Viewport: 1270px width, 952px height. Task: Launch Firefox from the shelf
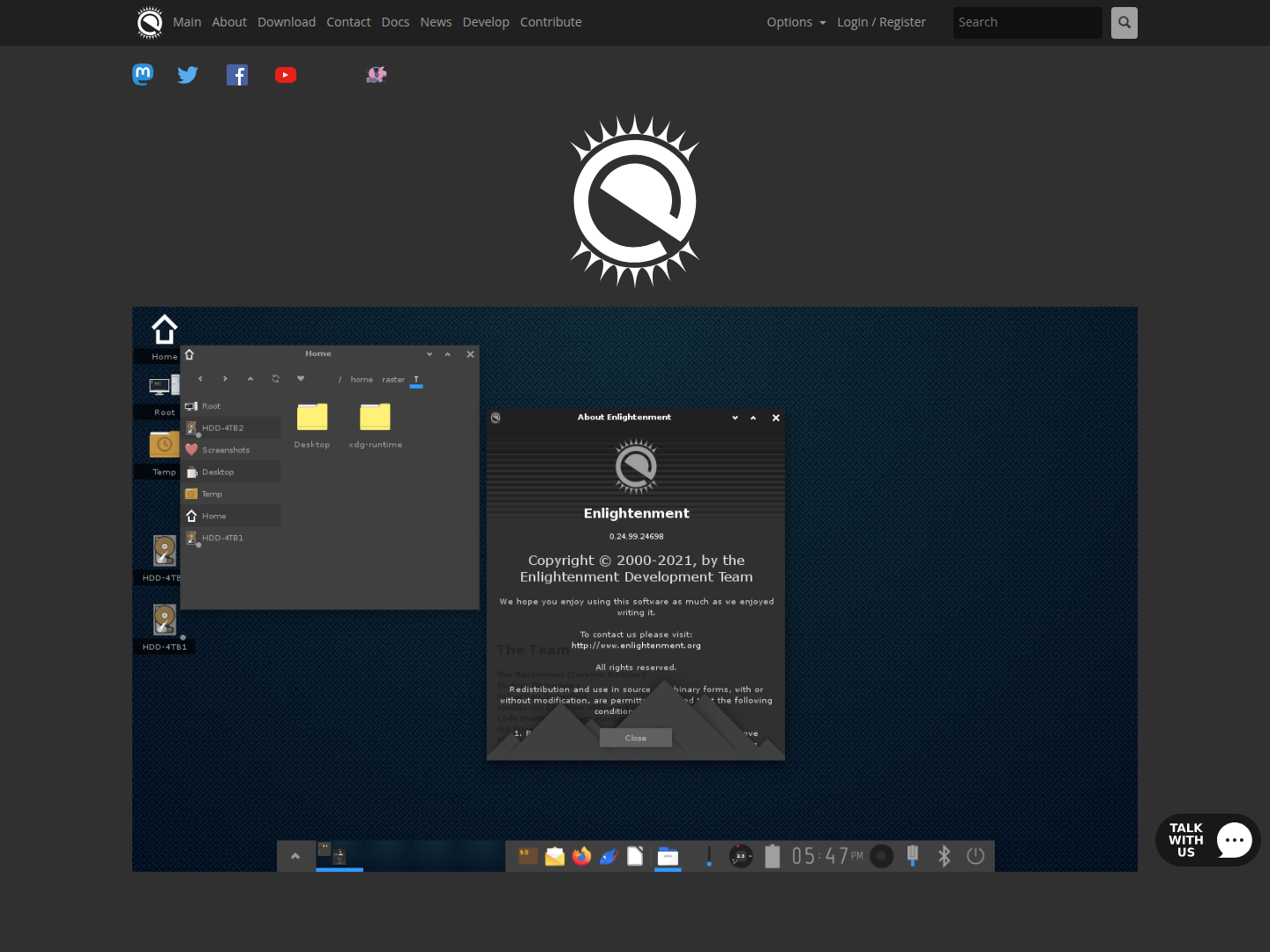581,856
